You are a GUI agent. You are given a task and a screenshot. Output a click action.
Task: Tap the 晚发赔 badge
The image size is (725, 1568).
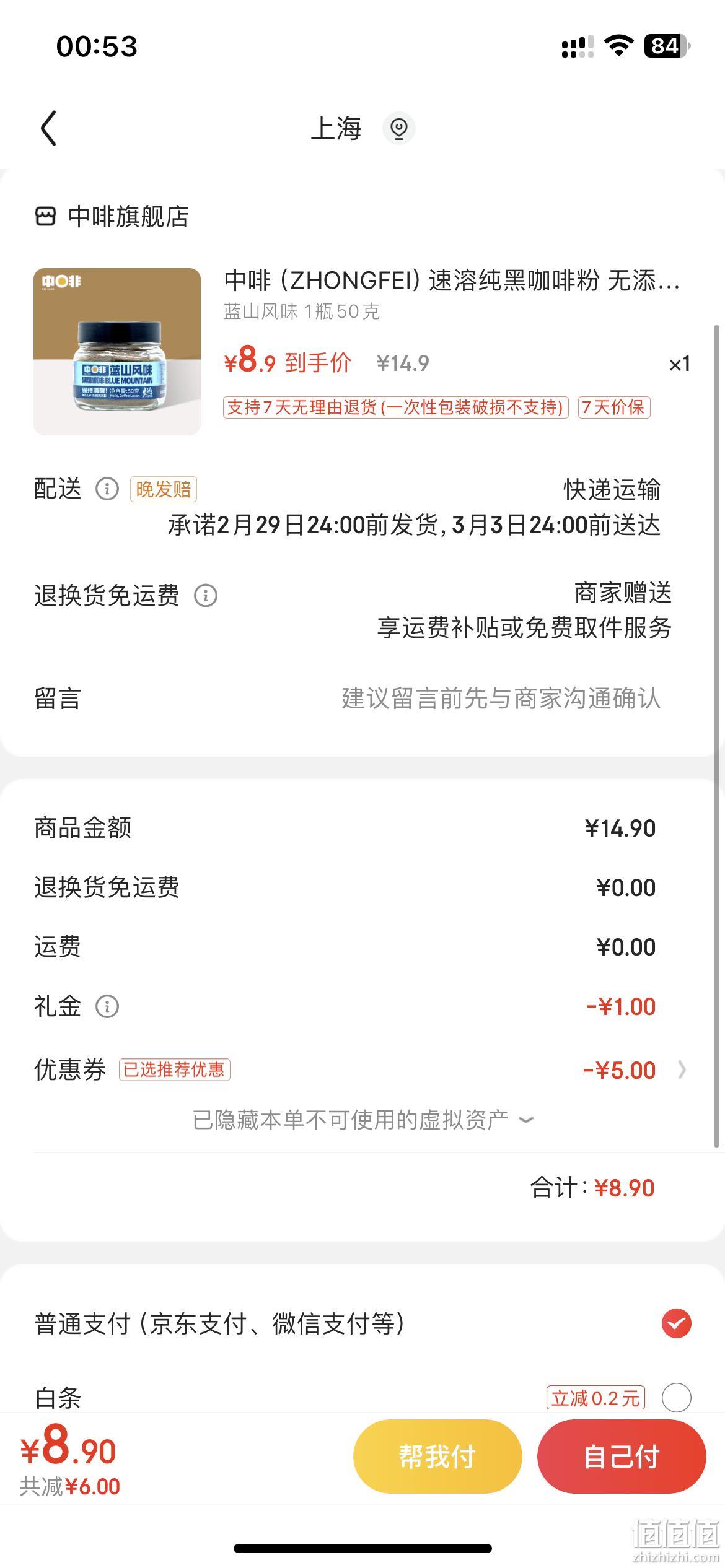pos(163,489)
